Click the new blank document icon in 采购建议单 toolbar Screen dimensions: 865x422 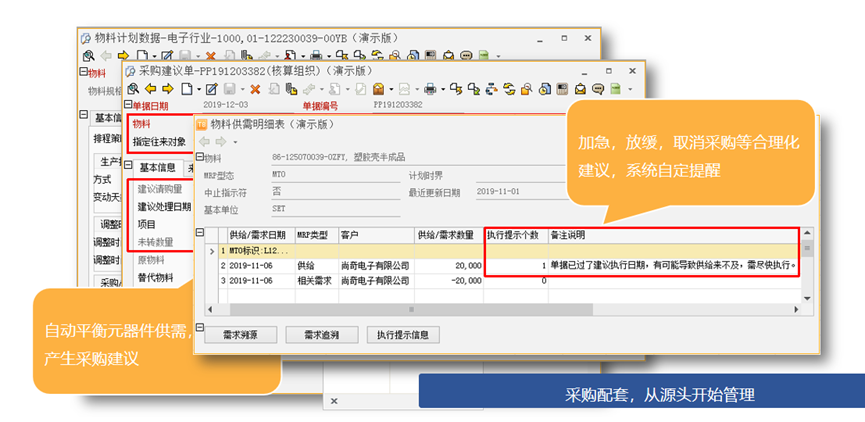[x=186, y=89]
